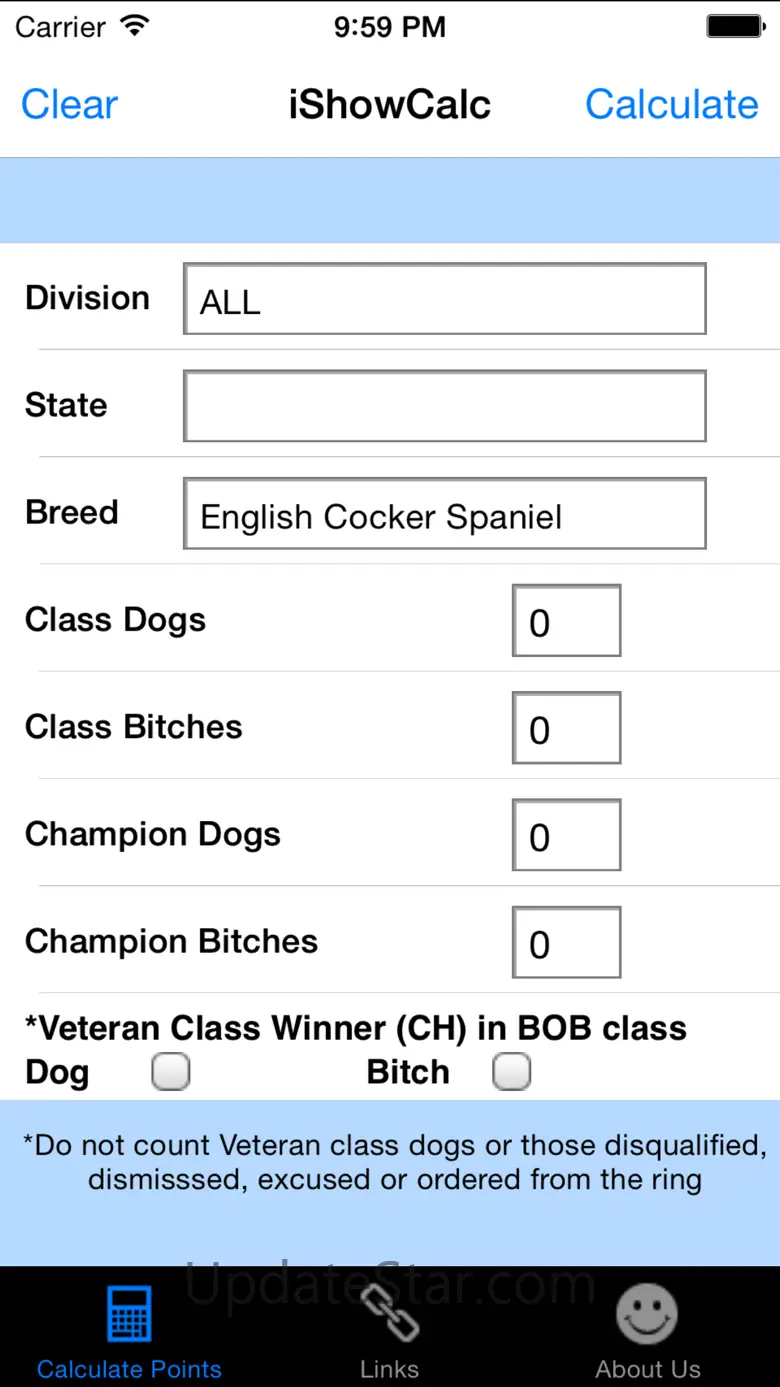This screenshot has height=1387, width=780.
Task: Switch to the About Us tab label
Action: point(647,1369)
